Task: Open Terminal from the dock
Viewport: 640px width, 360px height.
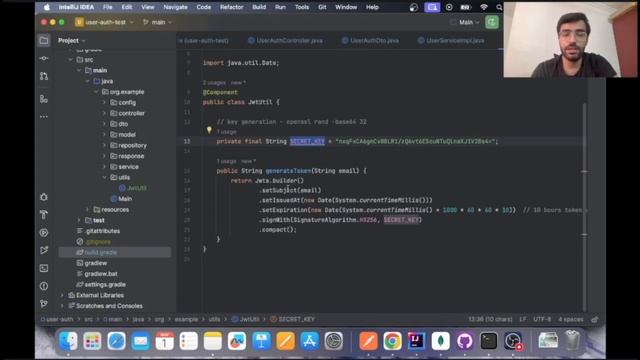Action: 489,341
